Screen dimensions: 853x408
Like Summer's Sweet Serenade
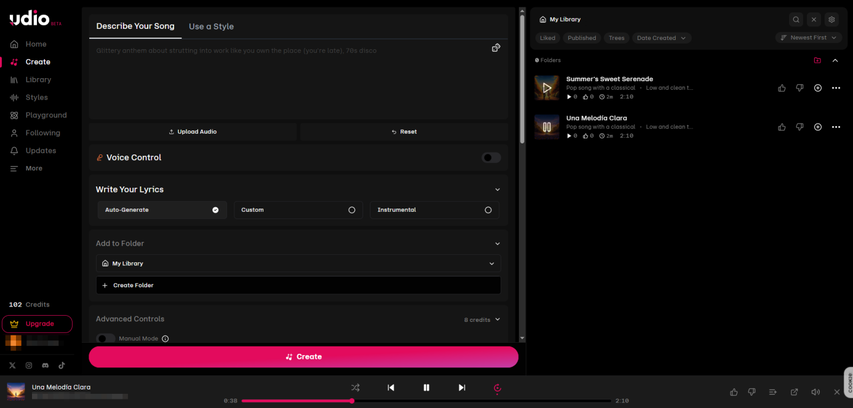pos(782,88)
